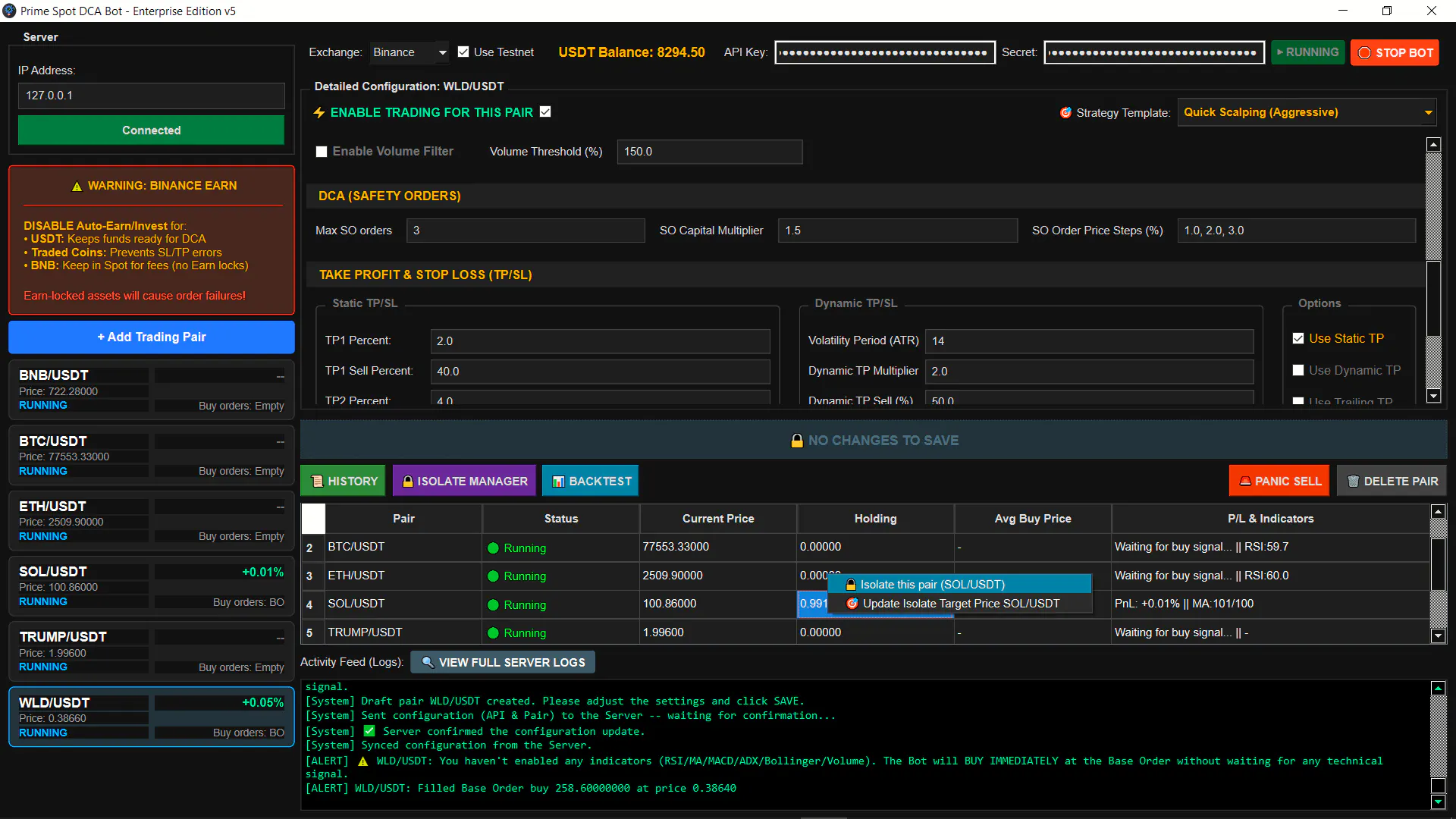
Task: Click activity log scroll-up arrow
Action: tap(1438, 688)
